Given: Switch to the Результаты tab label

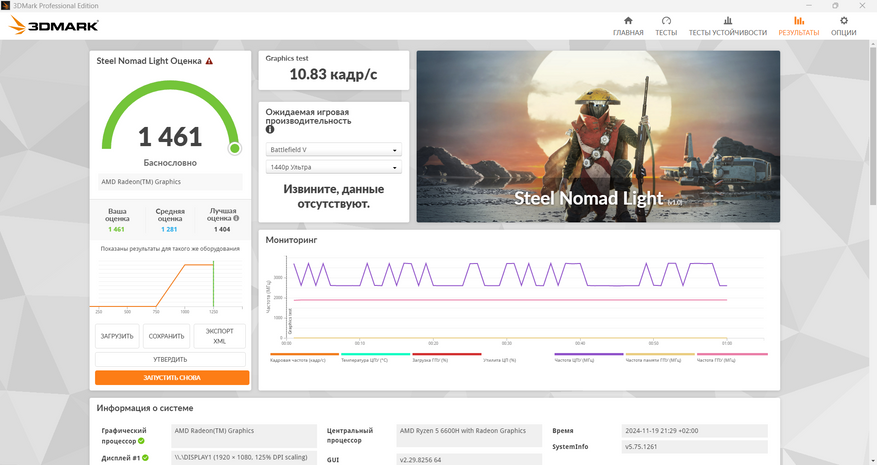Looking at the screenshot, I should (x=799, y=32).
